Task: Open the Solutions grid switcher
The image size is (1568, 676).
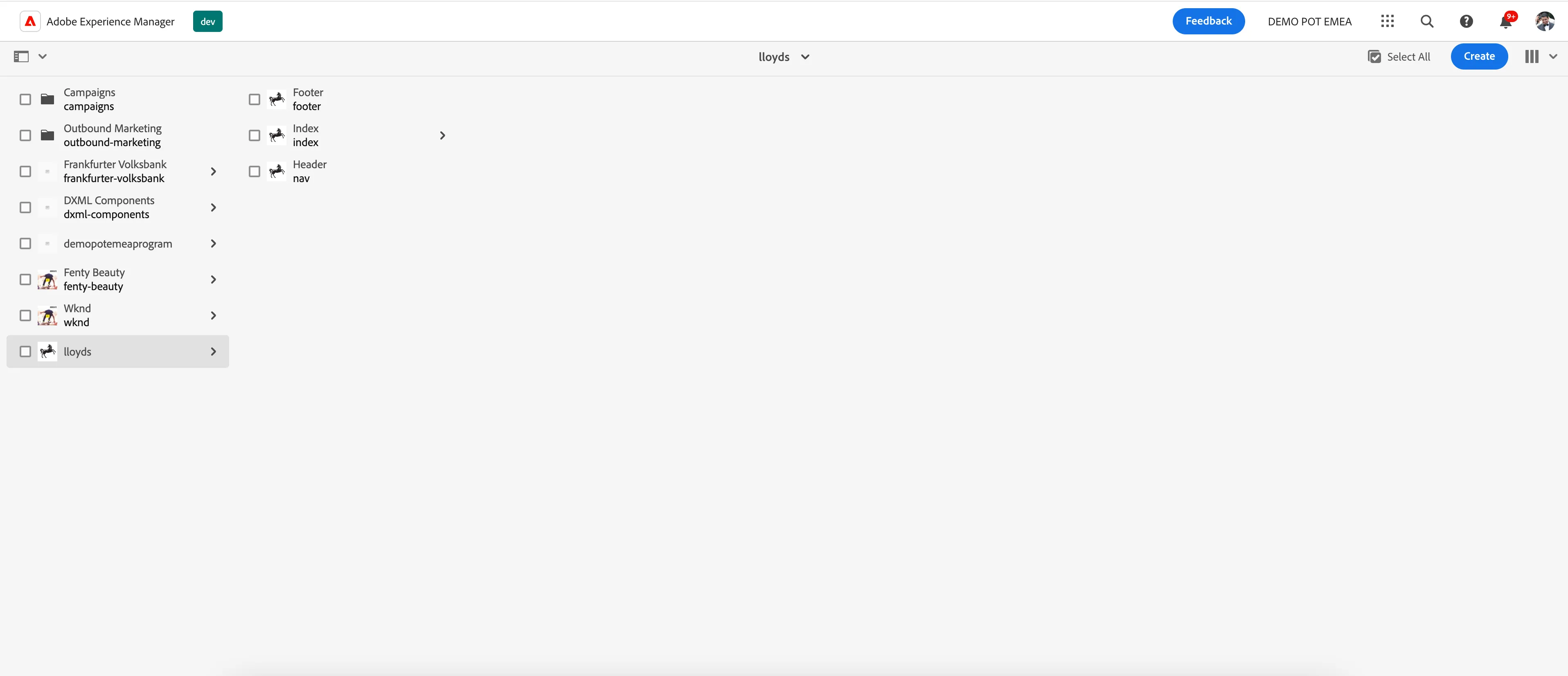Action: point(1387,21)
